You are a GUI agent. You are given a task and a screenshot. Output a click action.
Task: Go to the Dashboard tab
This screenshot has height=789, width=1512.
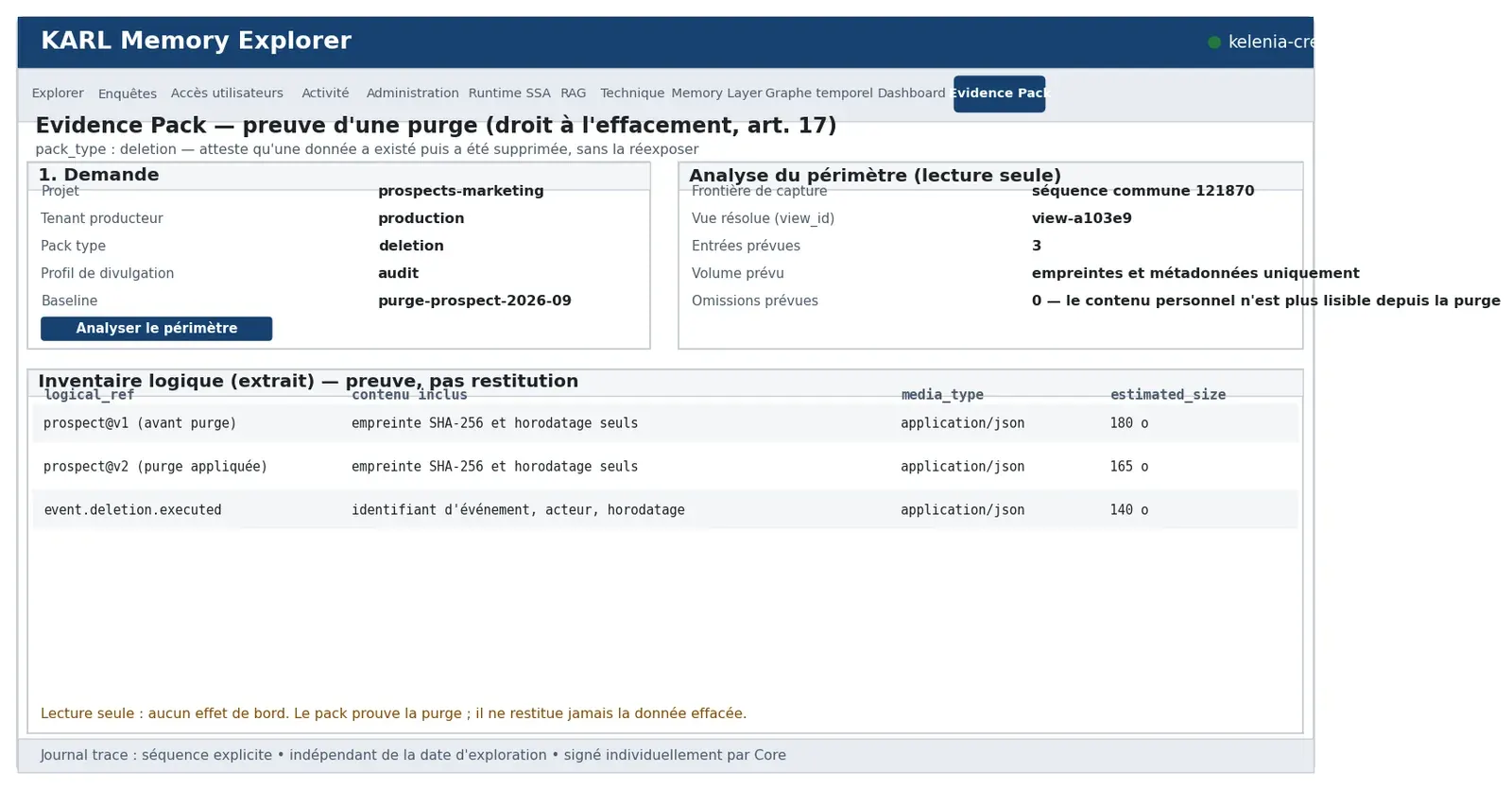(911, 94)
